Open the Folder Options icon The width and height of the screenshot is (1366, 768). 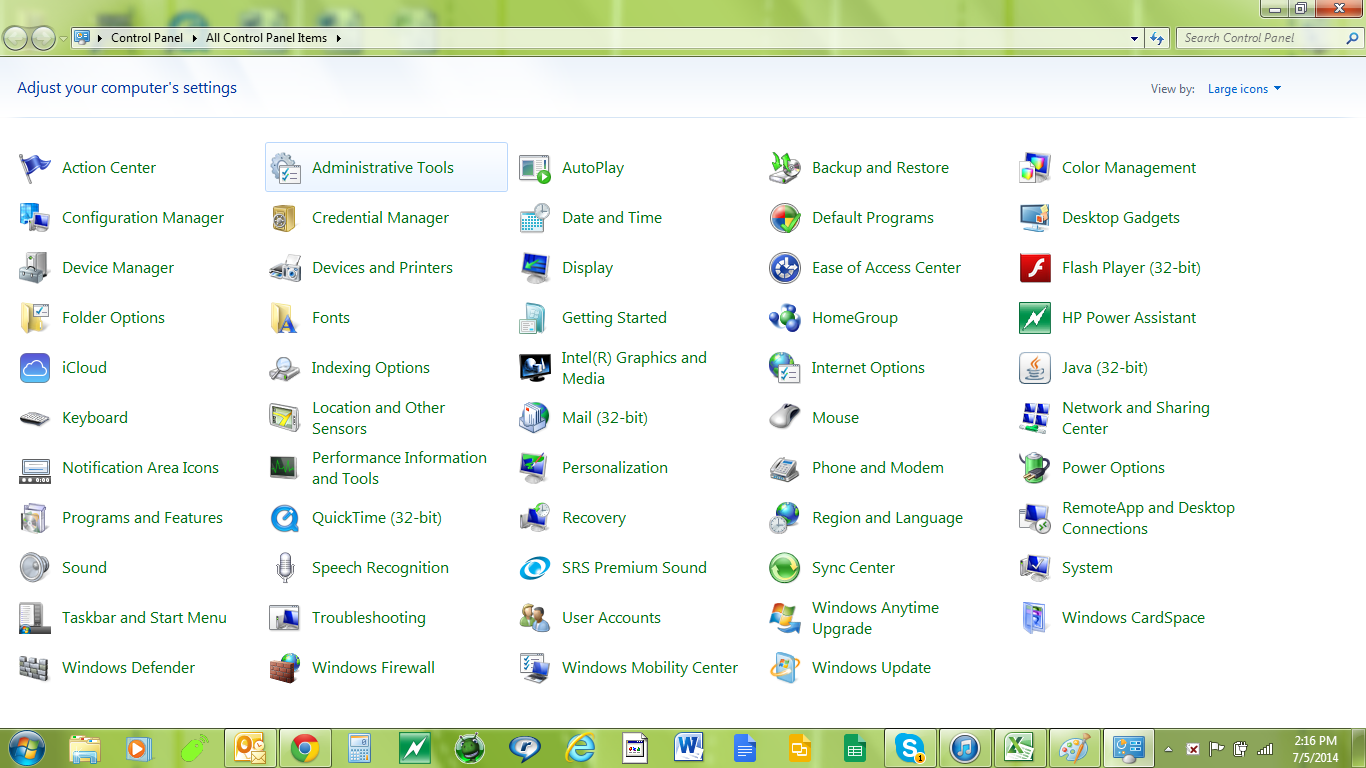pos(35,318)
